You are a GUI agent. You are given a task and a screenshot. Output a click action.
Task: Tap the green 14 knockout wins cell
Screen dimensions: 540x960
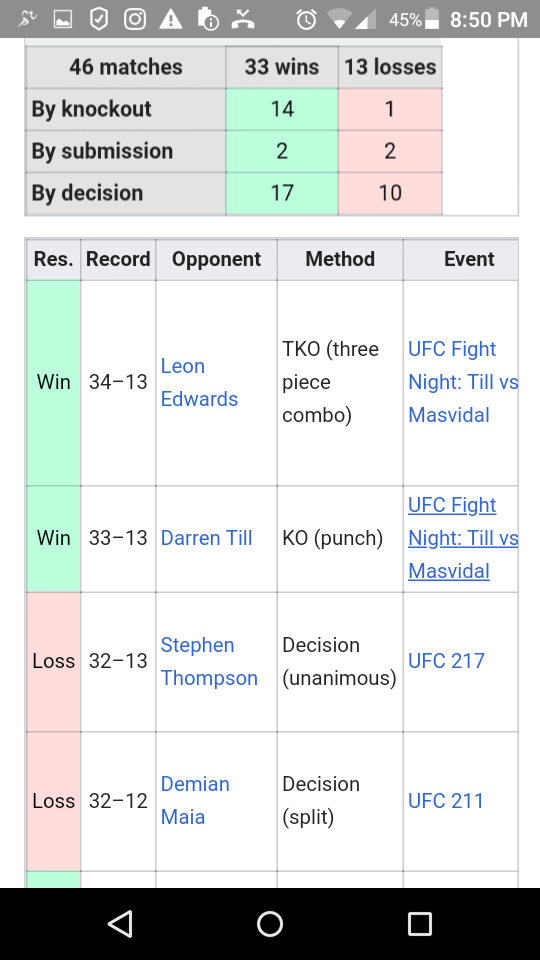coord(282,109)
